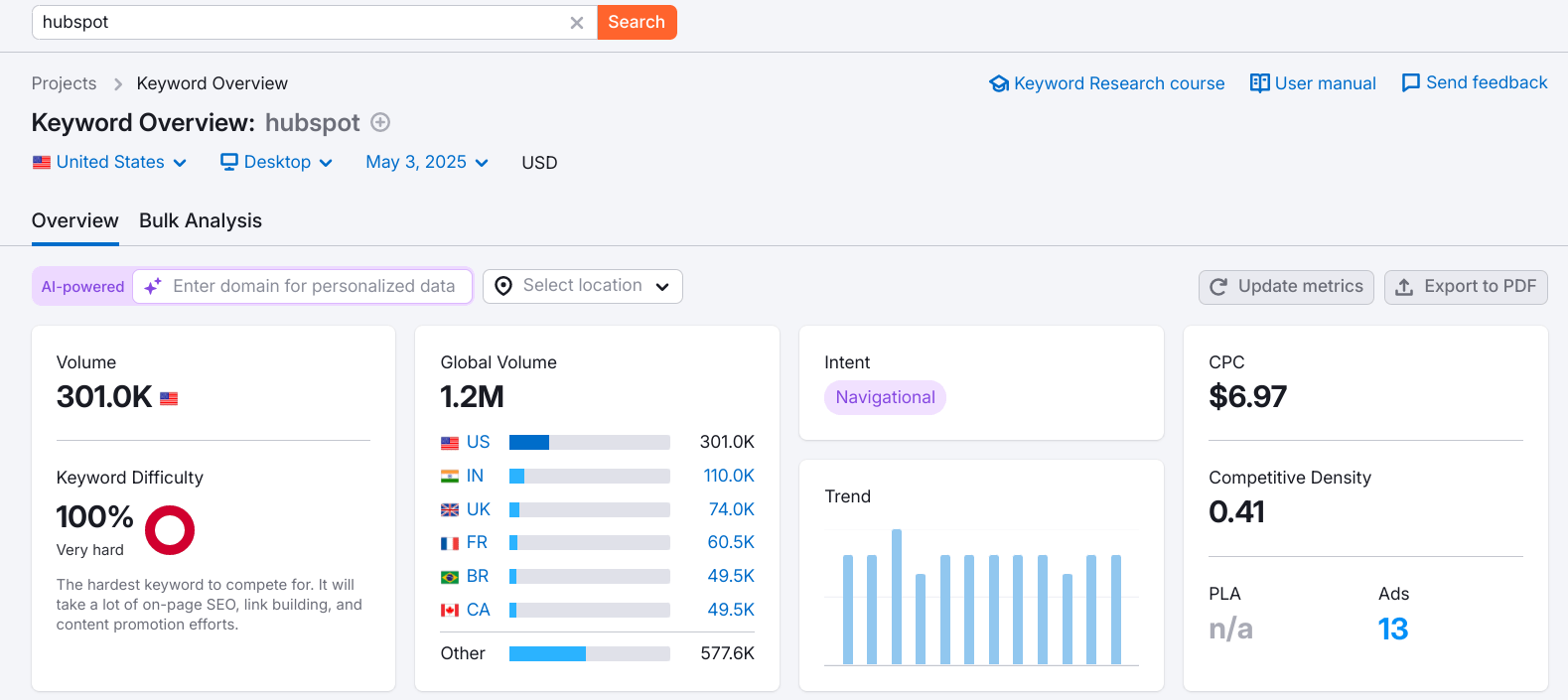Image resolution: width=1568 pixels, height=700 pixels.
Task: Click the CA country code link
Action: tap(479, 610)
